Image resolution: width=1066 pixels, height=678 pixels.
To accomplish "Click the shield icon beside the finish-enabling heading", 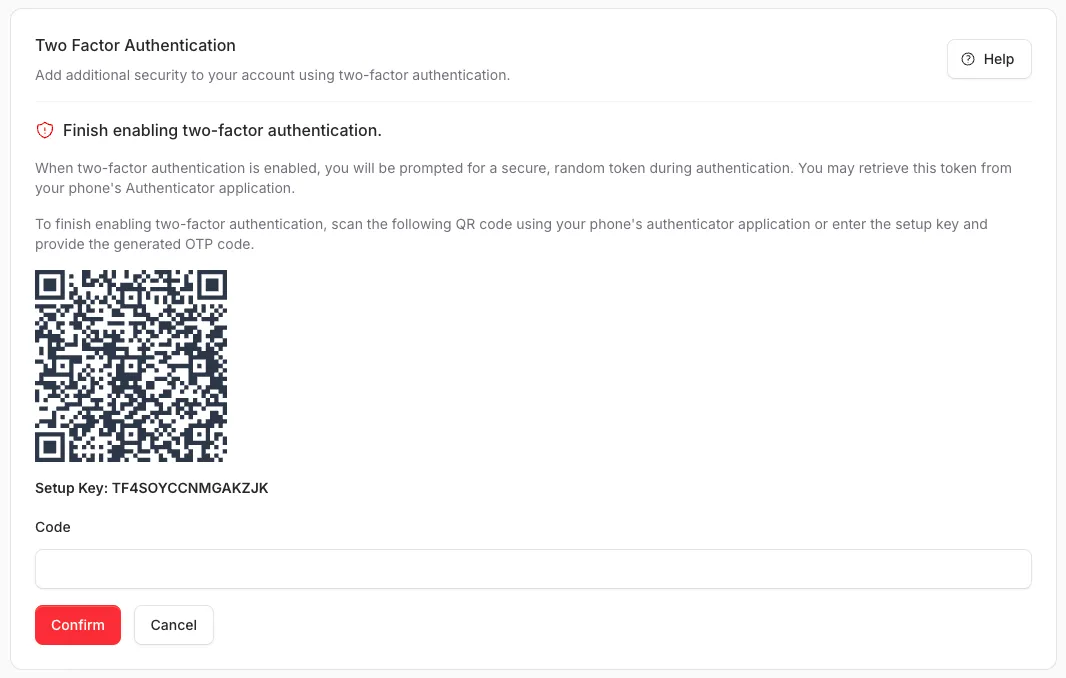I will (45, 130).
